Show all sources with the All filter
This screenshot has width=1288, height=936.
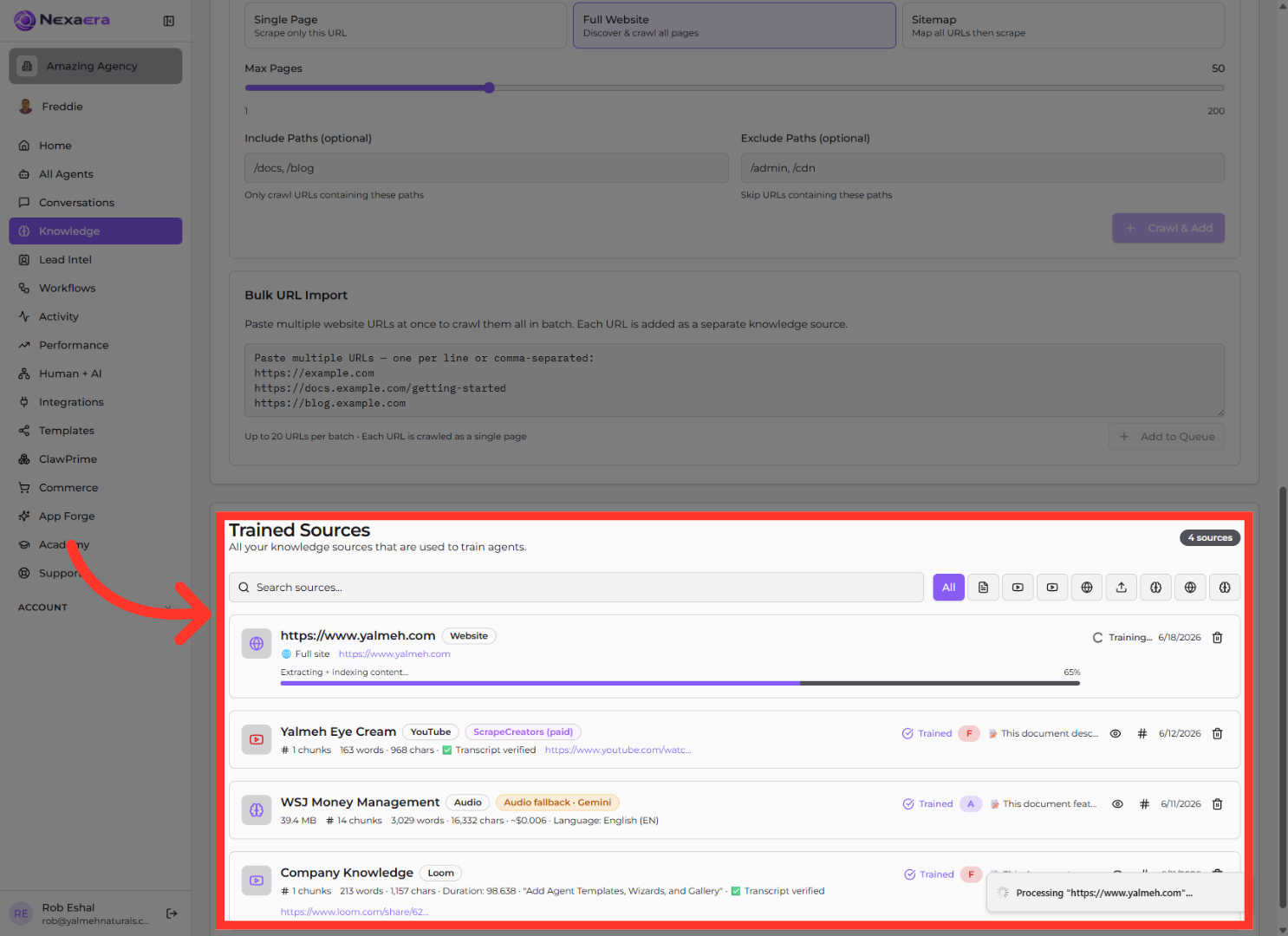(949, 588)
